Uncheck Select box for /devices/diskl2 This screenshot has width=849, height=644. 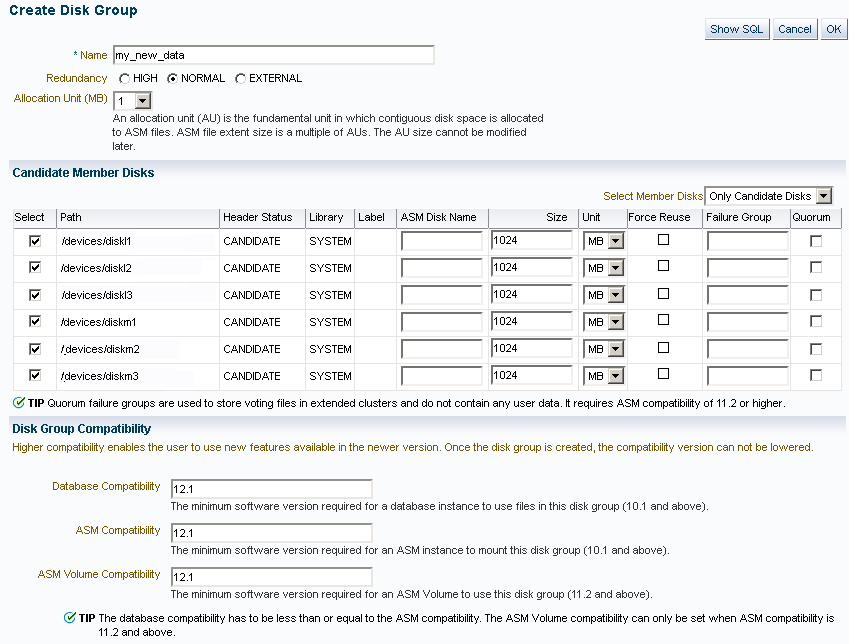(35, 267)
